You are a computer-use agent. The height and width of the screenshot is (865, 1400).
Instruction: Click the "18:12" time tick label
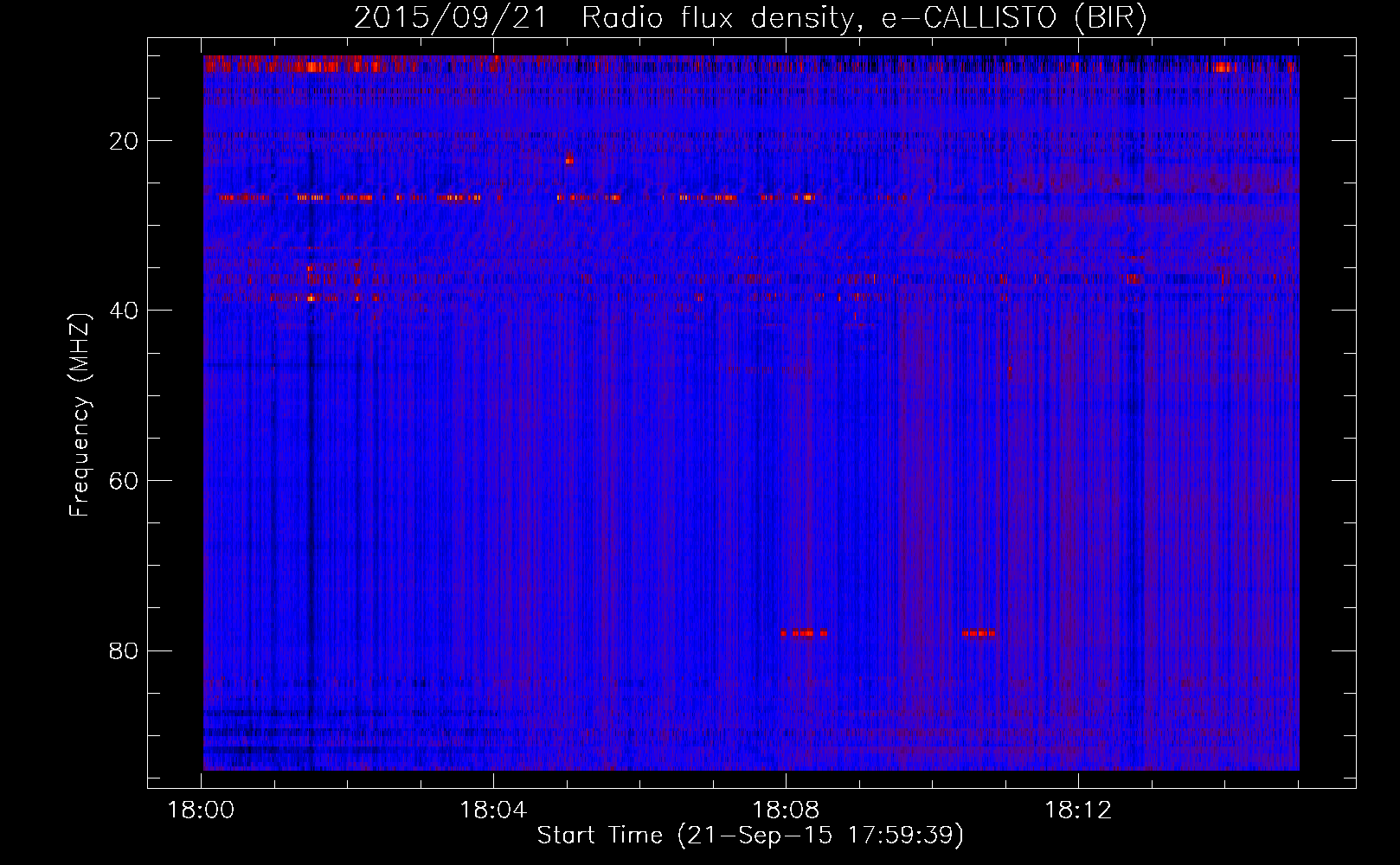[x=1078, y=811]
